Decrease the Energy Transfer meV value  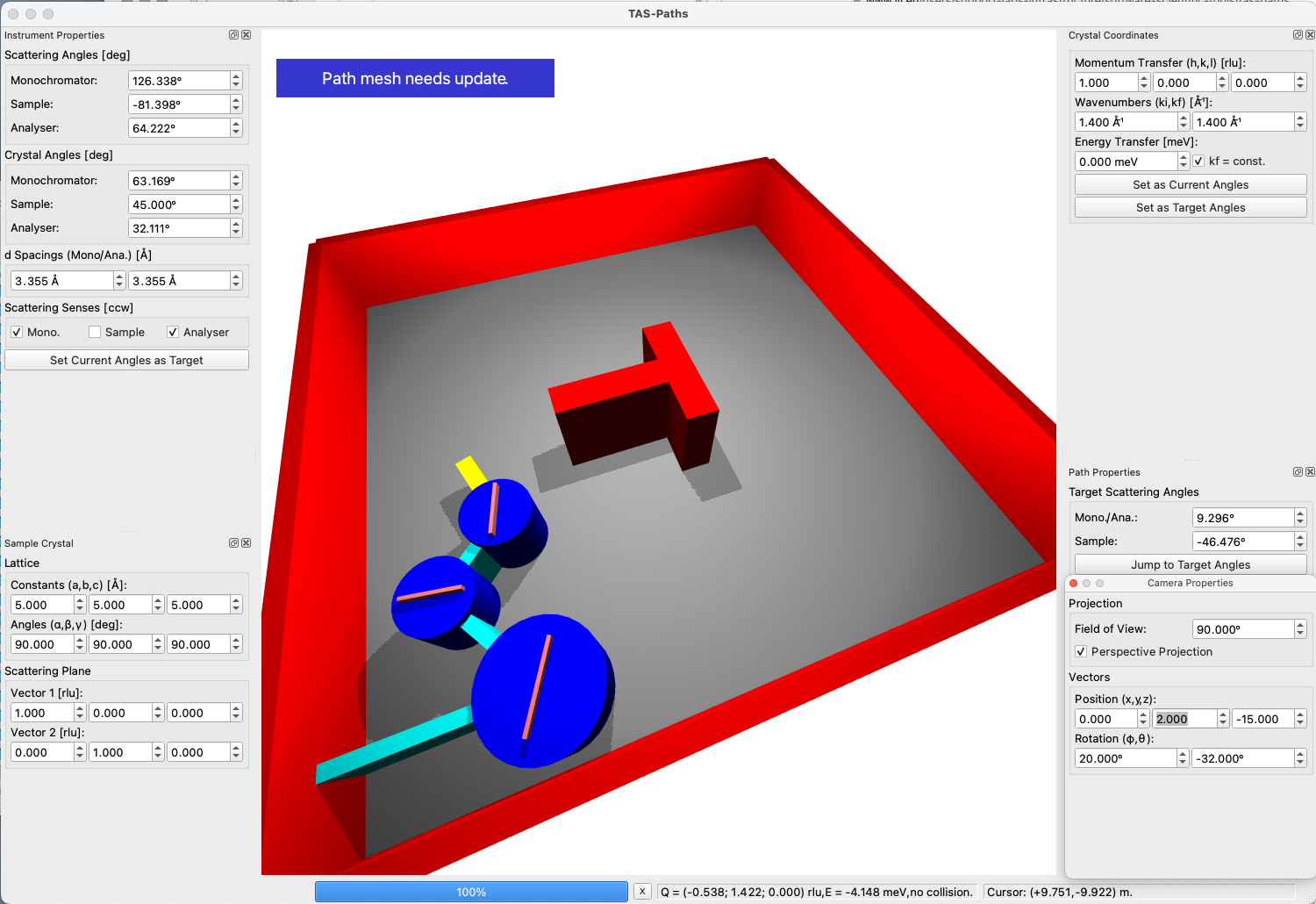[1184, 166]
